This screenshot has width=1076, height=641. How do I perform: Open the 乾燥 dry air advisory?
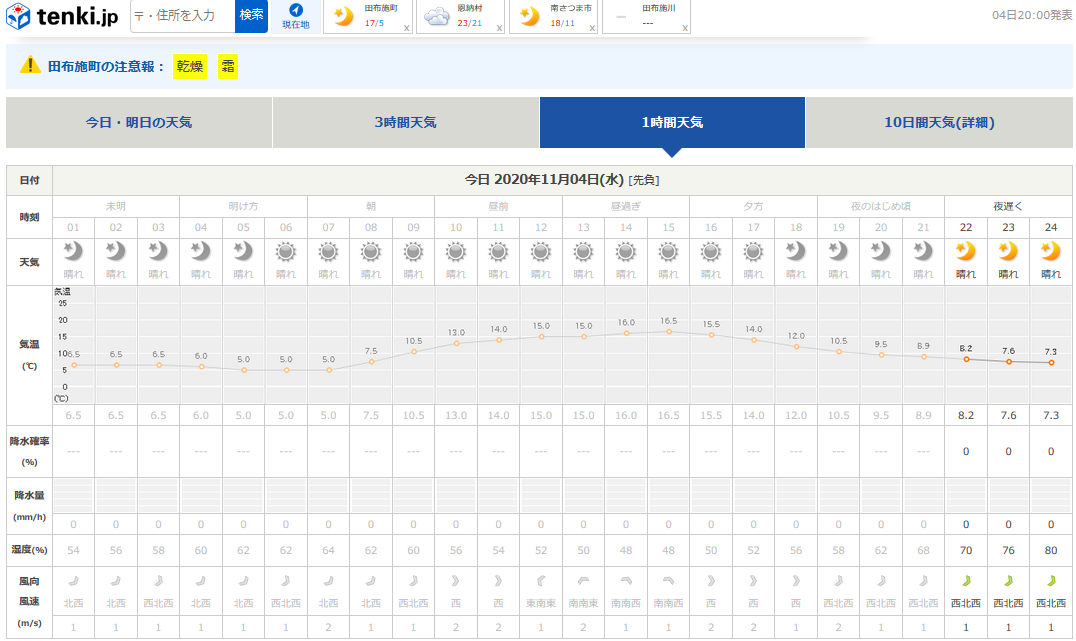190,67
